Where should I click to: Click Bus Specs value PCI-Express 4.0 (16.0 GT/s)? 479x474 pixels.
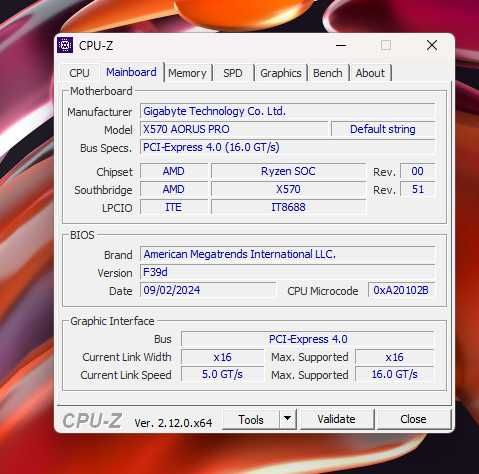coord(288,147)
